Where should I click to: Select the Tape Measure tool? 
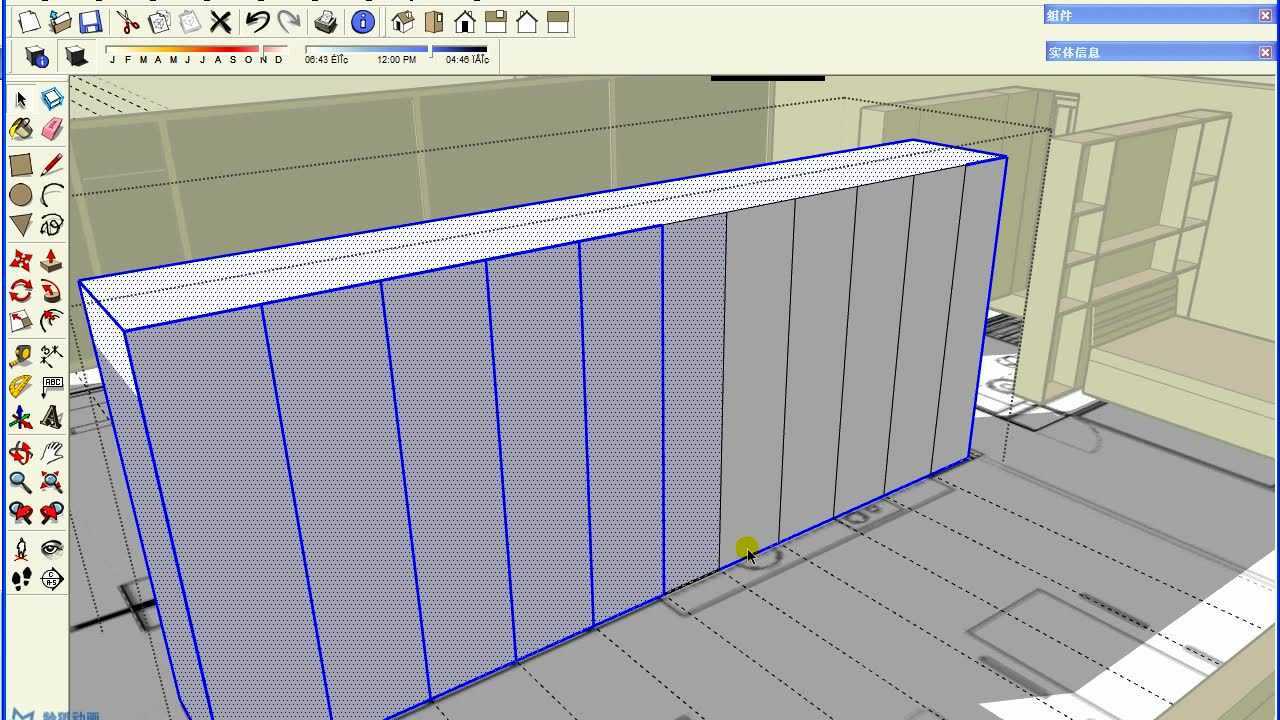pos(18,354)
